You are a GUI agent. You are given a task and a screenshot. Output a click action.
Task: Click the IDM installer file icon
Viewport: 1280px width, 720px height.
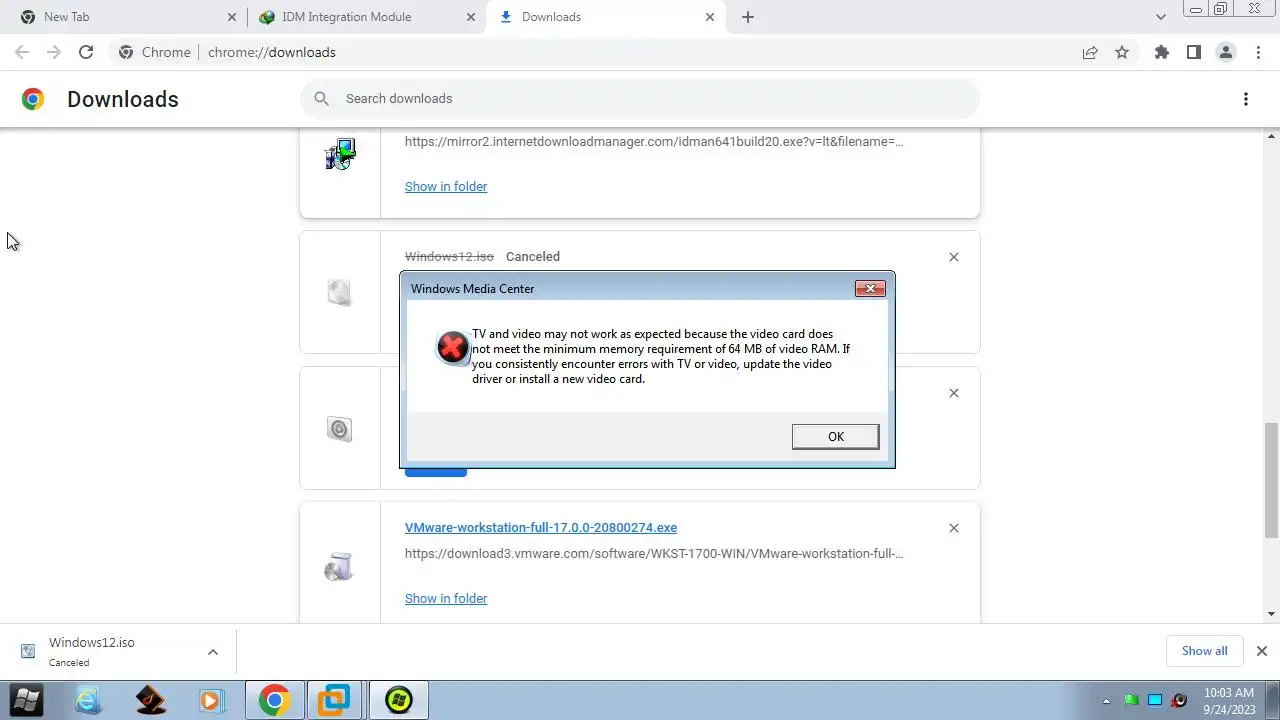click(340, 154)
